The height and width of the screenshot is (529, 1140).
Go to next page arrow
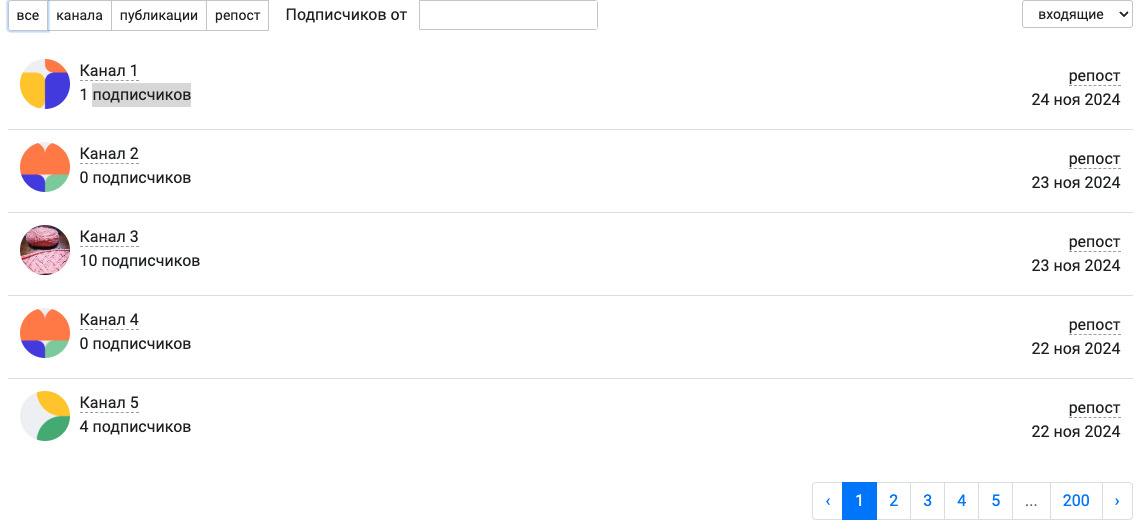pos(1117,501)
